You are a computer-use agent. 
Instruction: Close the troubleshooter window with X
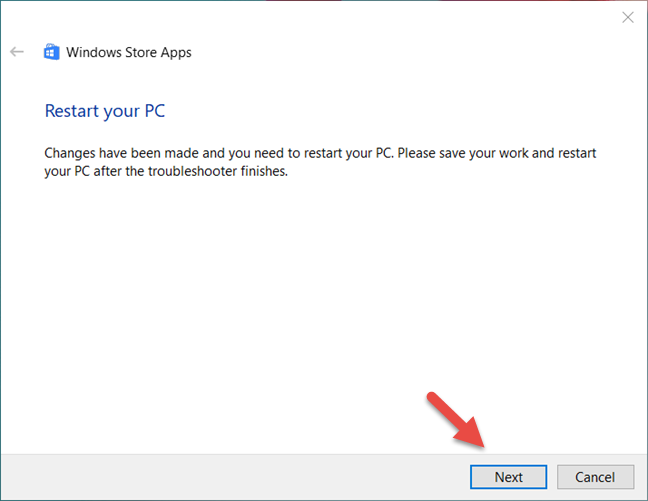click(628, 17)
